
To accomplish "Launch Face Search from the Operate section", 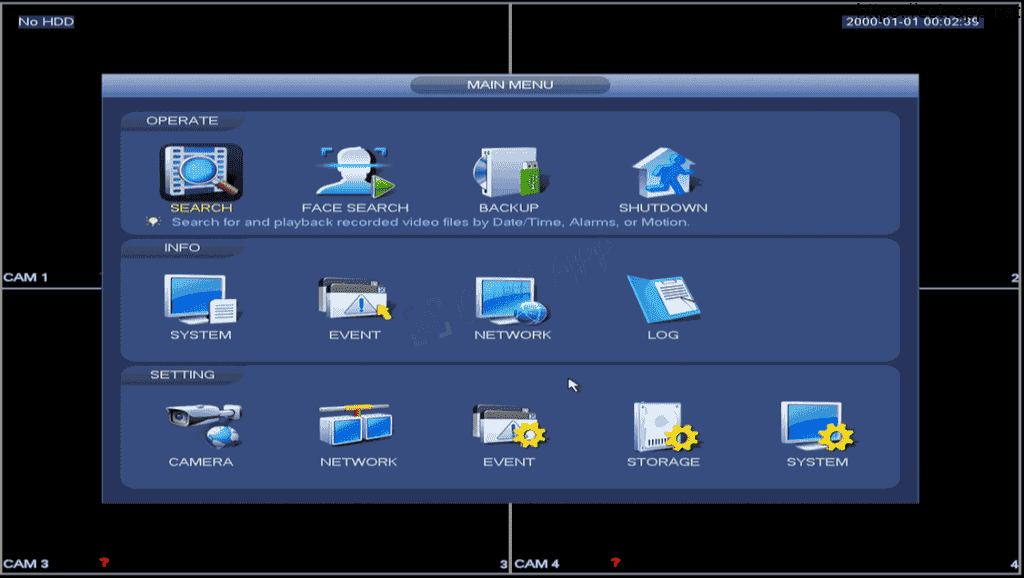I will pos(355,173).
